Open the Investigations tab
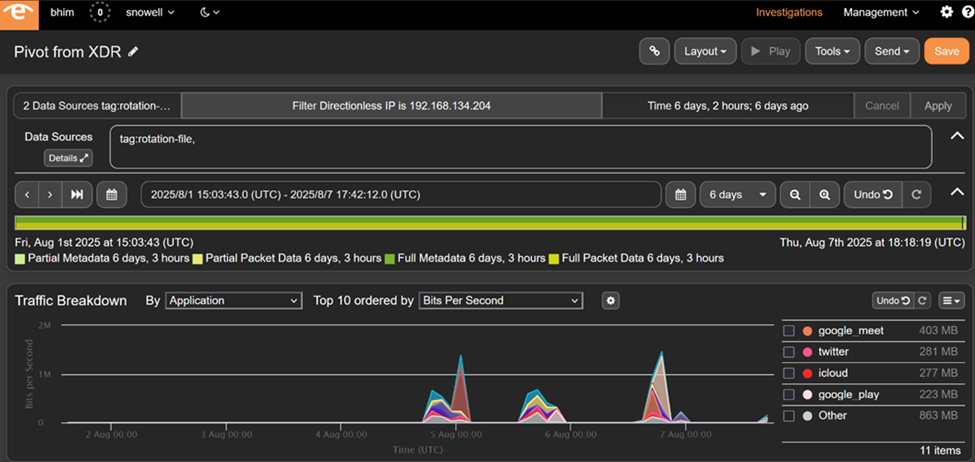This screenshot has height=462, width=975. (789, 13)
